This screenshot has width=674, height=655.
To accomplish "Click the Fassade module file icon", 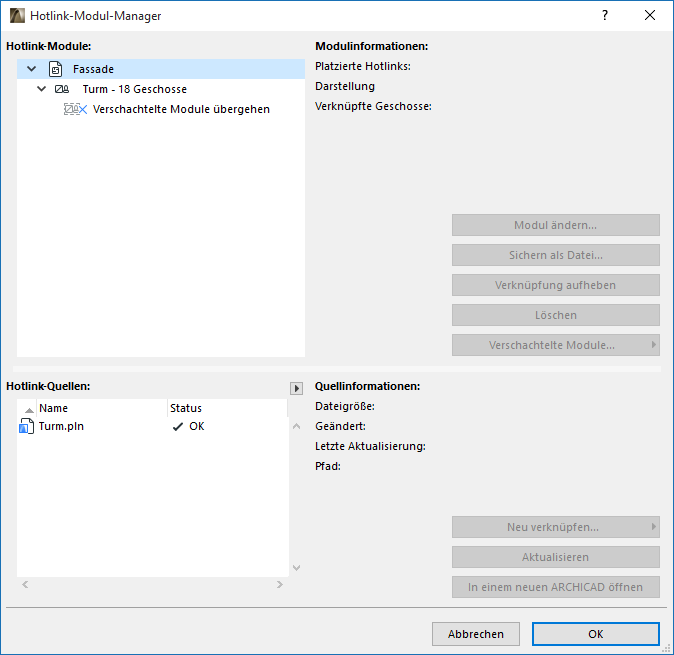I will click(x=55, y=69).
